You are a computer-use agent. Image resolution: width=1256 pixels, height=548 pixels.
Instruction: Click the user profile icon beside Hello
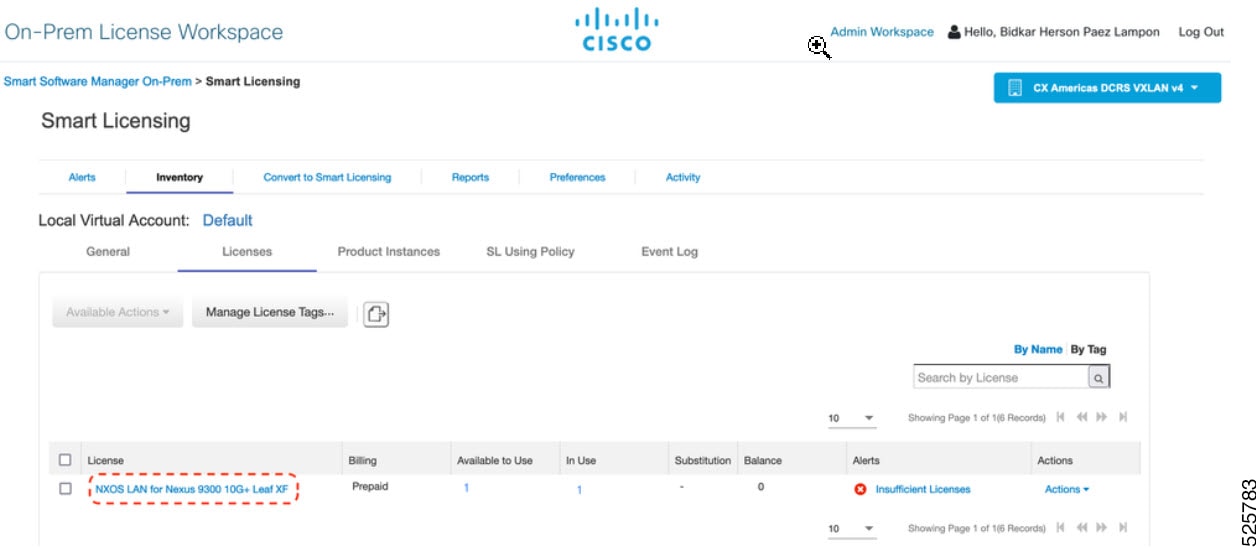[x=954, y=32]
